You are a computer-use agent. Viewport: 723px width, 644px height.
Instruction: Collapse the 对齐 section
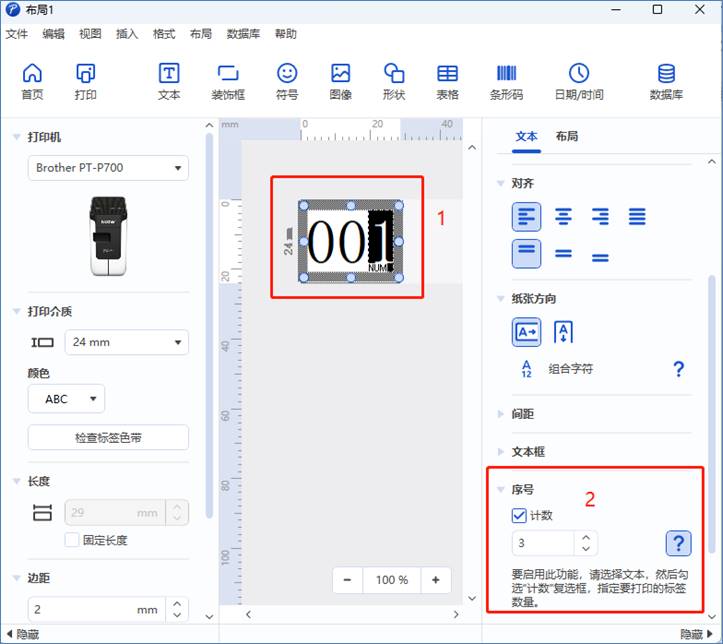(x=500, y=183)
